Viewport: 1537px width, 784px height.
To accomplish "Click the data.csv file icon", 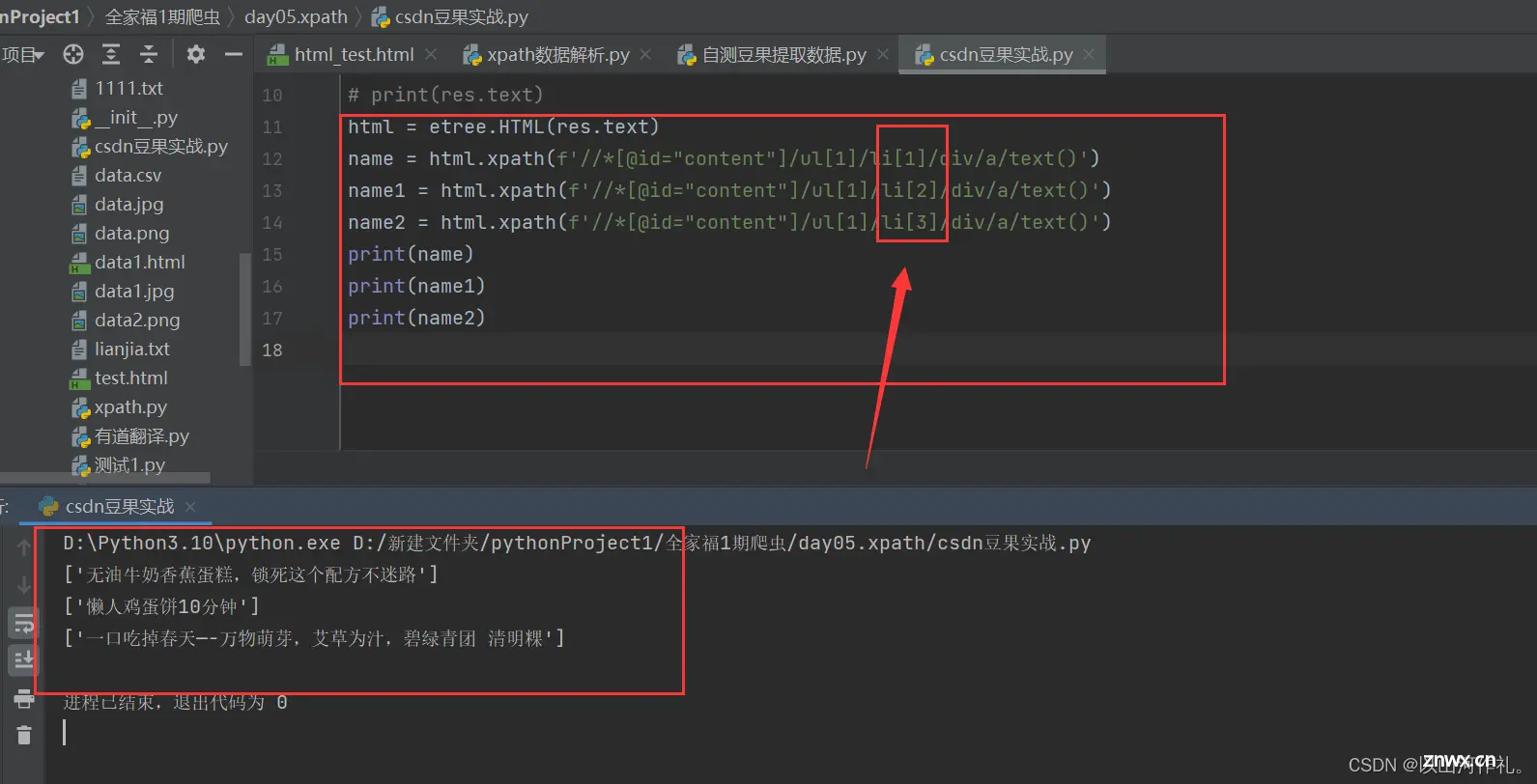I will (79, 176).
